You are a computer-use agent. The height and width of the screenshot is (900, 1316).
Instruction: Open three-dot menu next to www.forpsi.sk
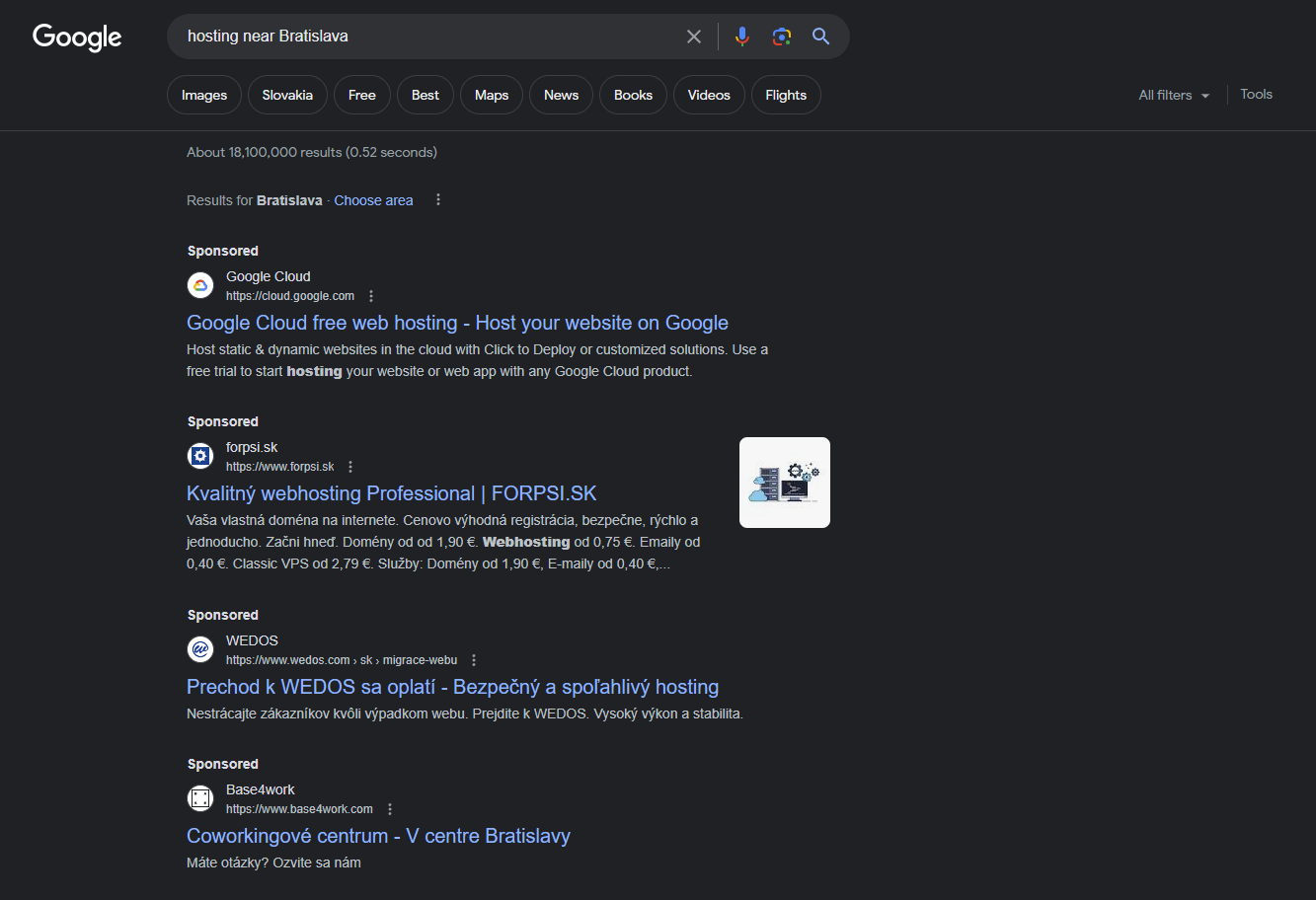350,467
